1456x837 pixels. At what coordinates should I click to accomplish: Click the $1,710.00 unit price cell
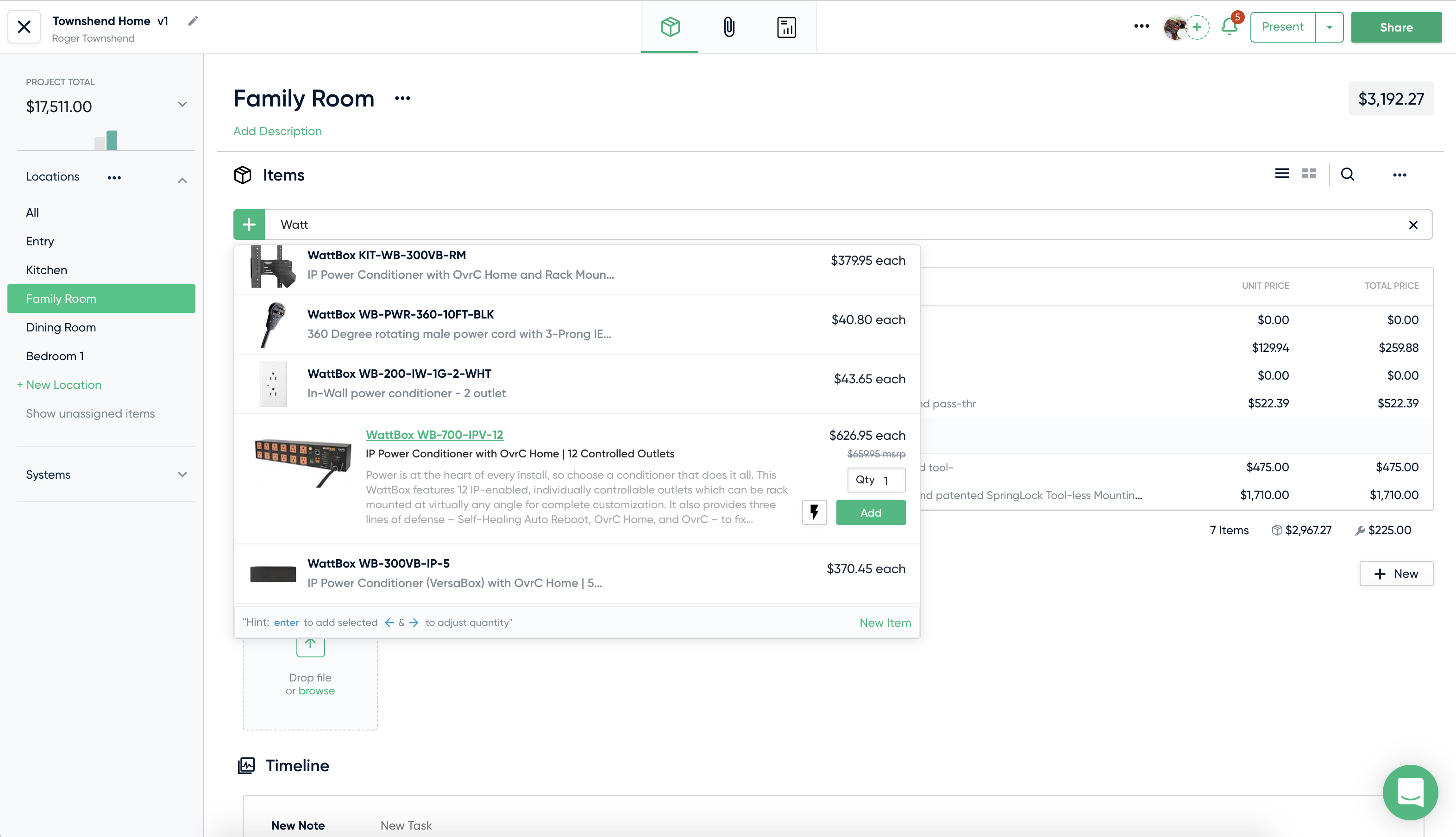pos(1264,495)
